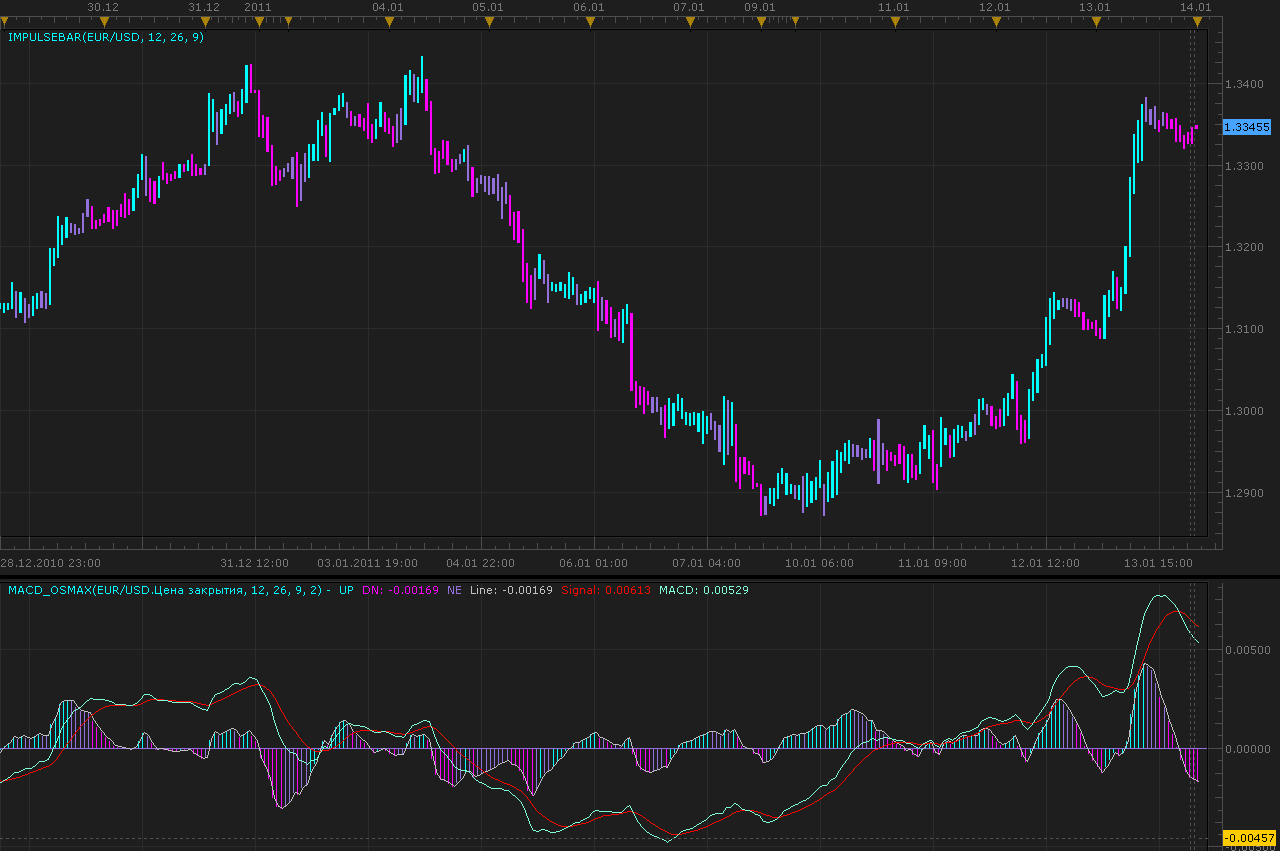The image size is (1280, 851).
Task: Click the magenta DN: -0.00169 legend value
Action: (400, 590)
